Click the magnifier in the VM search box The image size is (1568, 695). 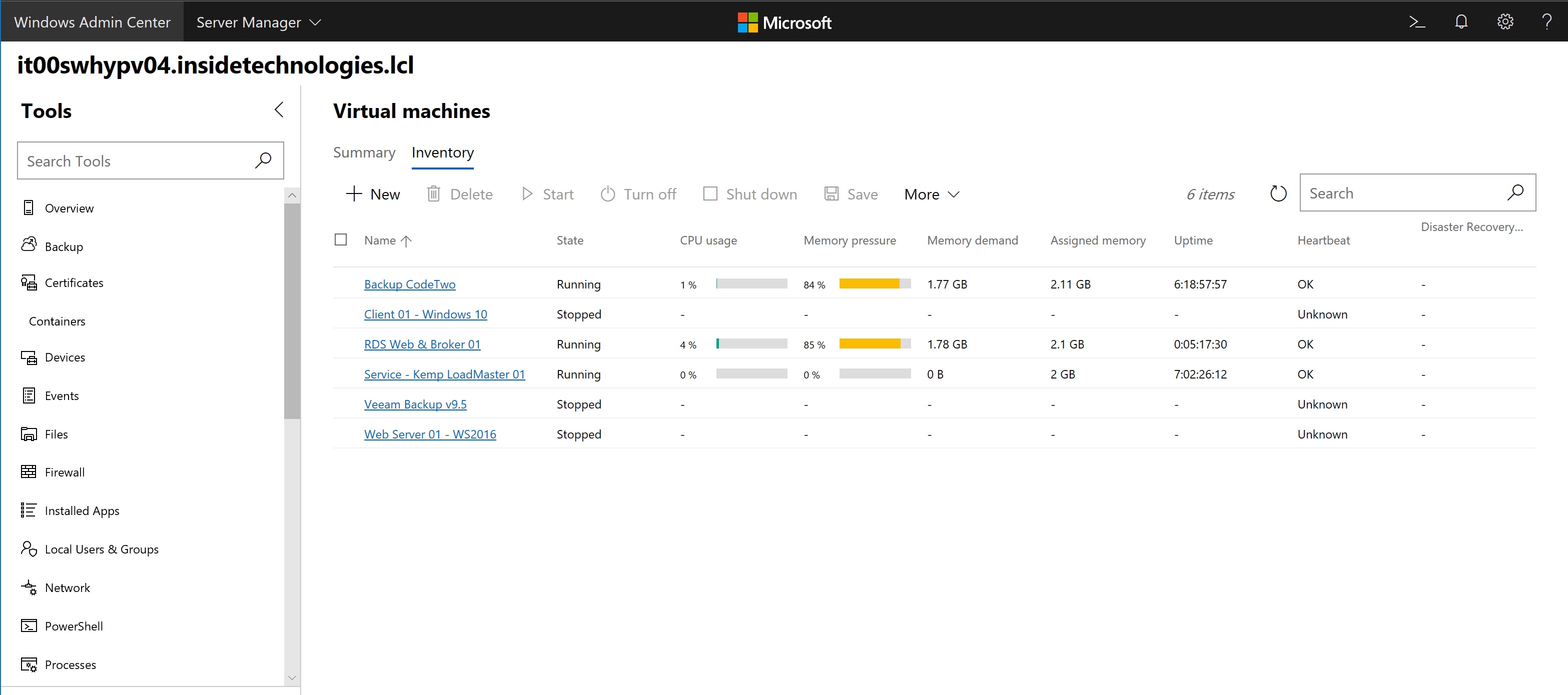coord(1515,193)
